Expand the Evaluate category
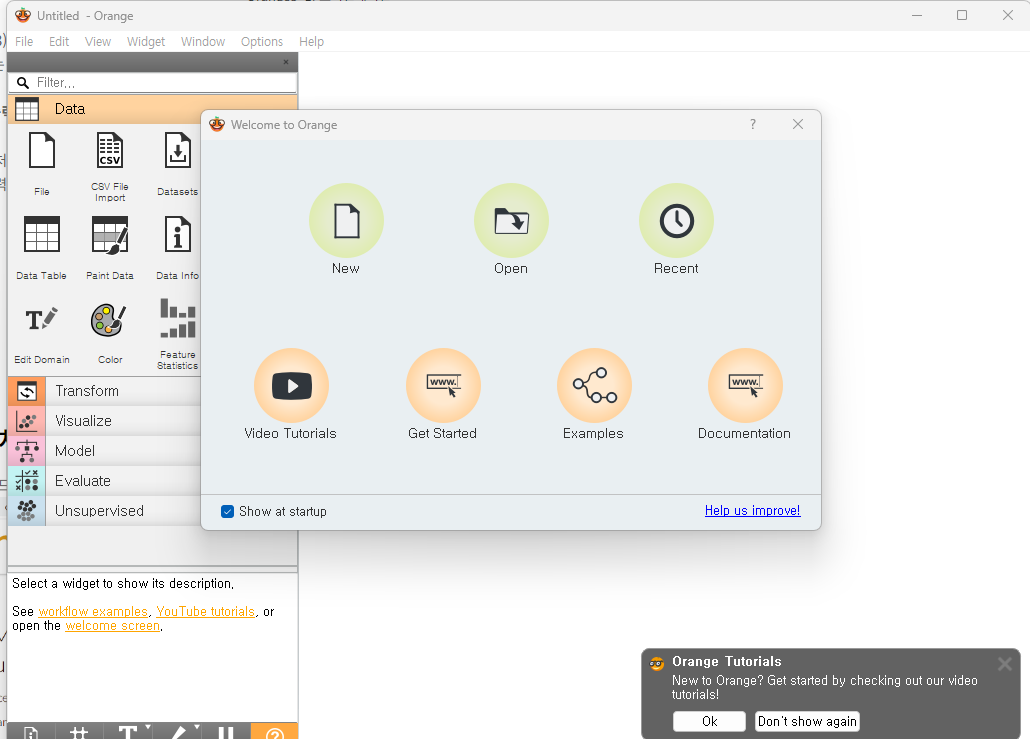 105,481
